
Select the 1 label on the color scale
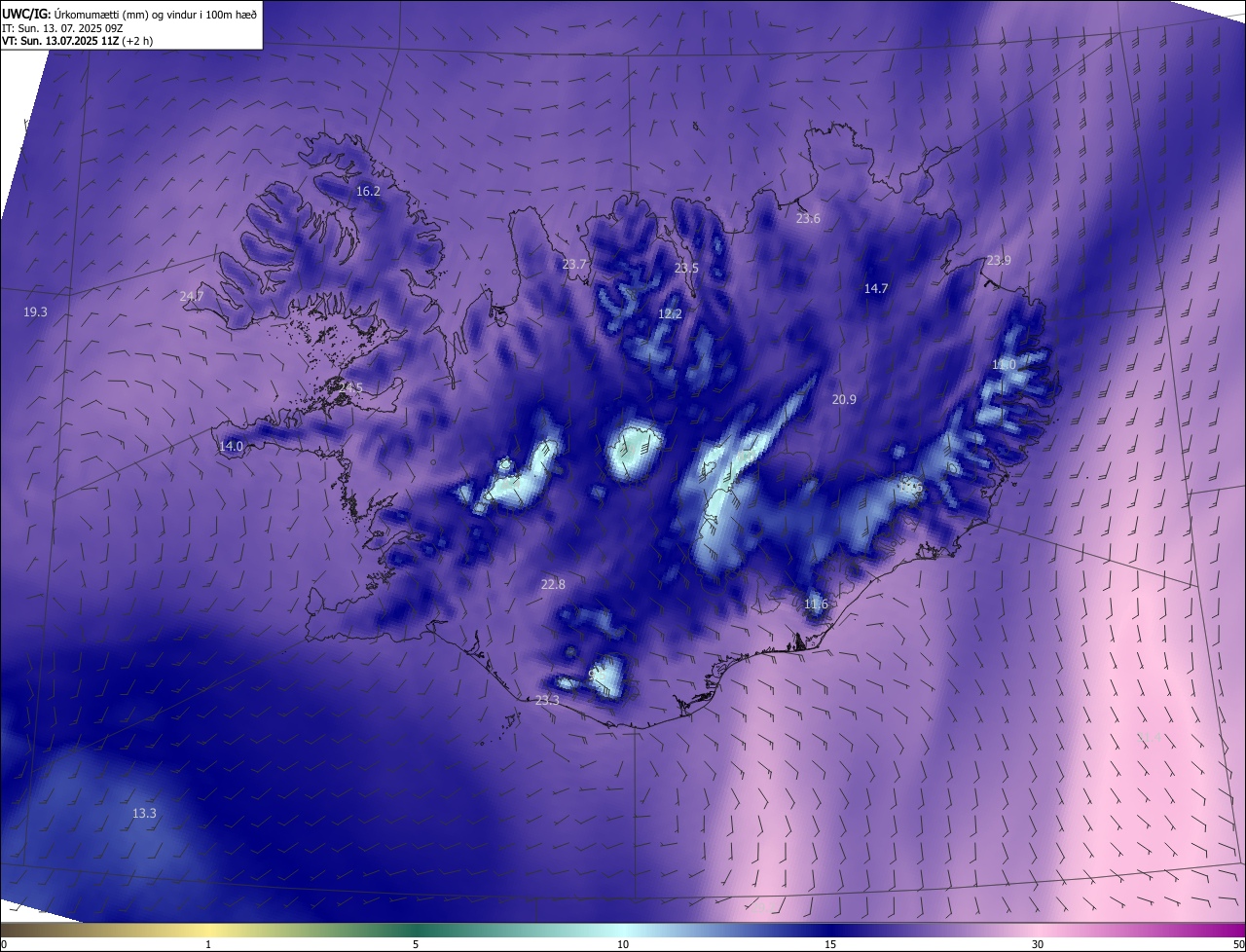[208, 944]
